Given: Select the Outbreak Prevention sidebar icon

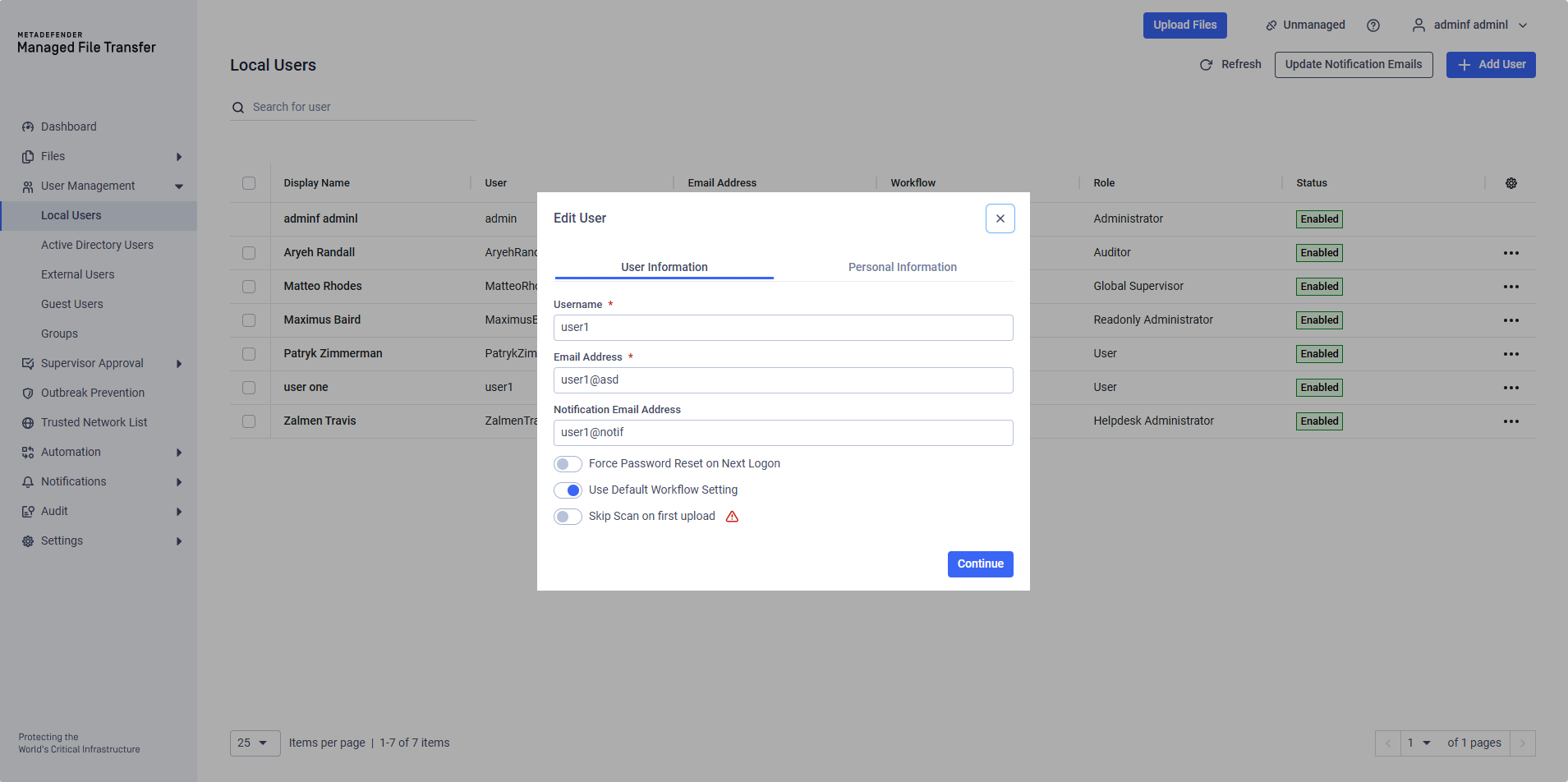Looking at the screenshot, I should [28, 392].
